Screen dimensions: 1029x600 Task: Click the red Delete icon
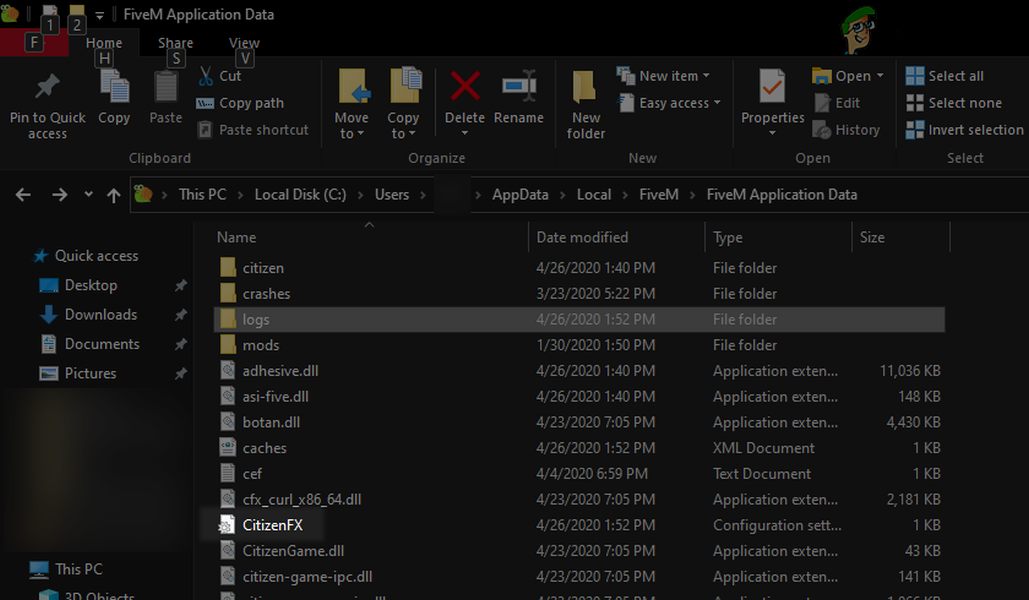click(x=464, y=87)
